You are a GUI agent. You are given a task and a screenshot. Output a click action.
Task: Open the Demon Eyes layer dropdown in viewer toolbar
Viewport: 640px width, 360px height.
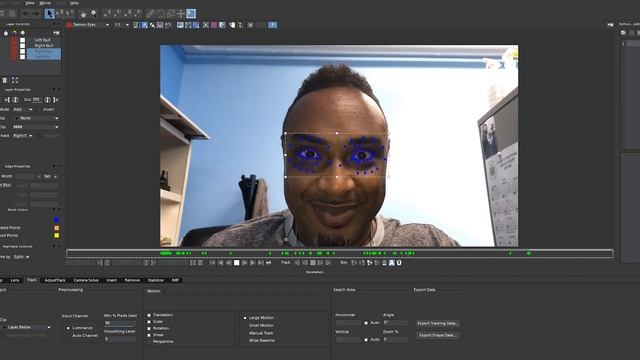coord(88,25)
